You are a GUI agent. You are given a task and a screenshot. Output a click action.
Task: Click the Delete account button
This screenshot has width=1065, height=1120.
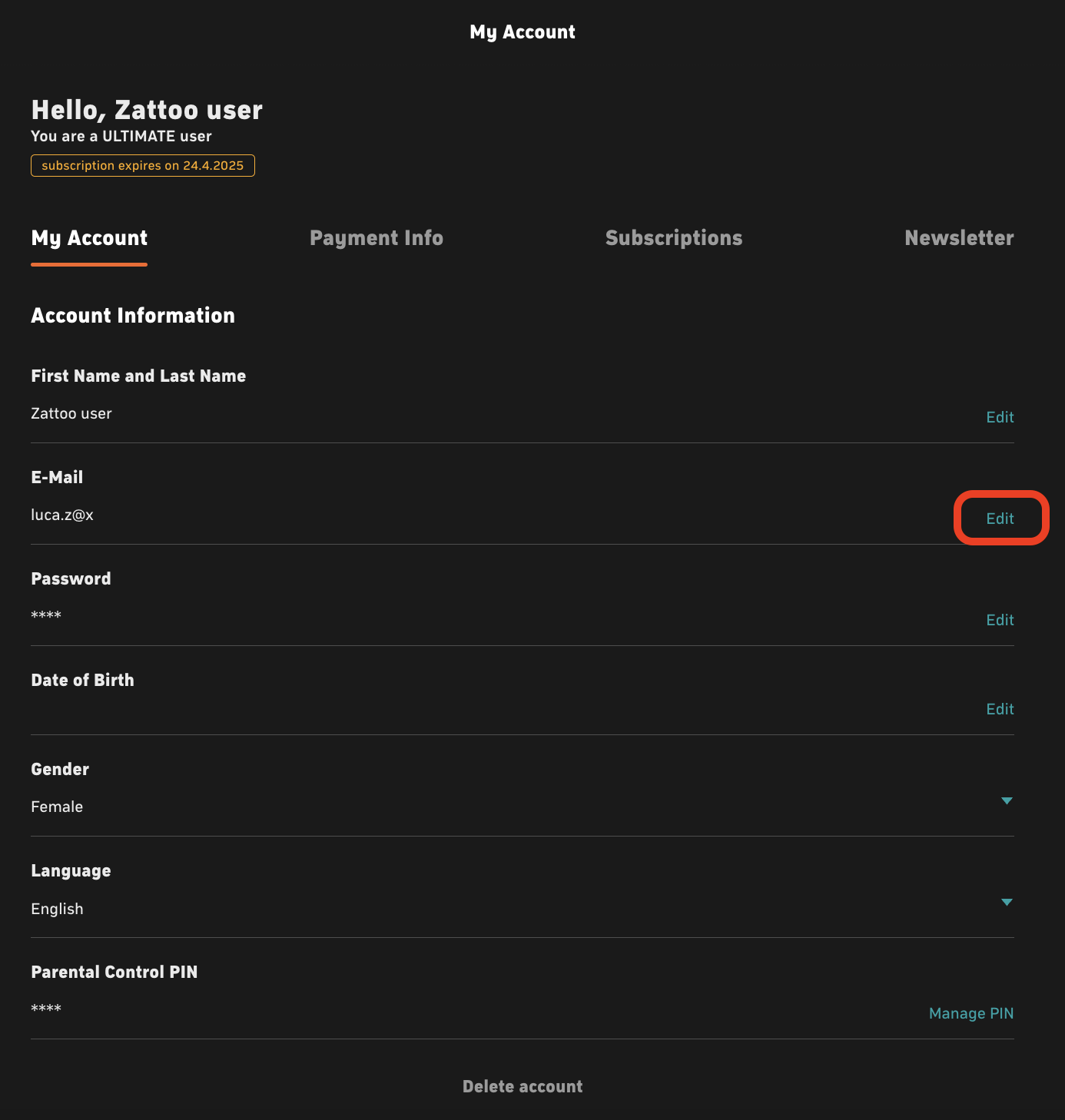523,1086
